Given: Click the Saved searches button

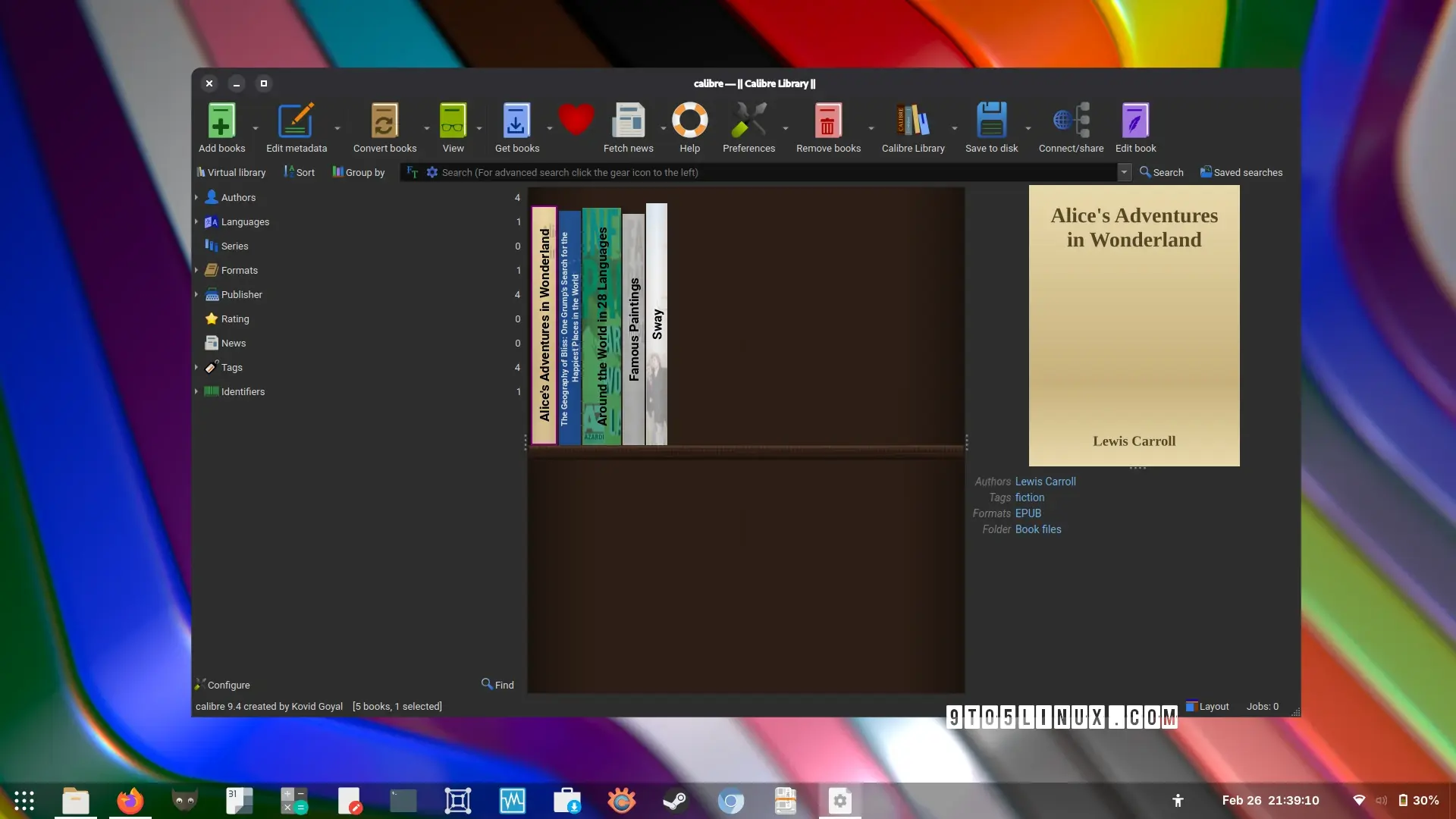Looking at the screenshot, I should click(1241, 172).
